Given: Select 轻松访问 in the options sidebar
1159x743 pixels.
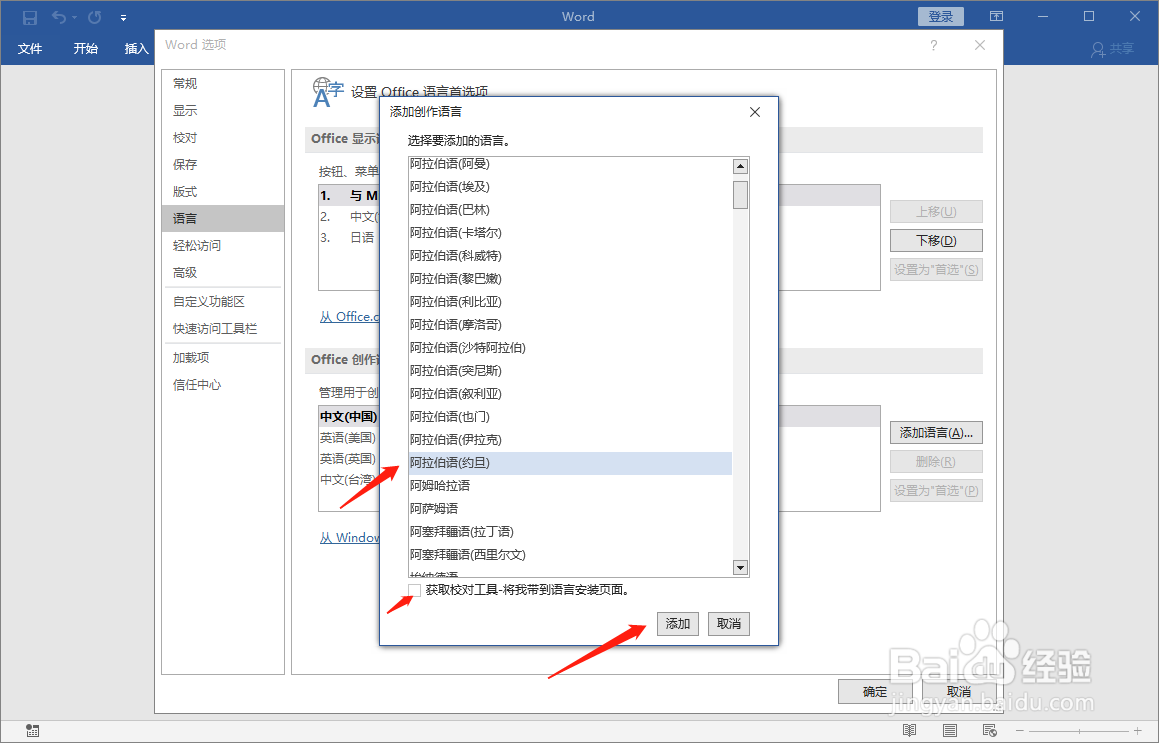Looking at the screenshot, I should click(x=222, y=245).
